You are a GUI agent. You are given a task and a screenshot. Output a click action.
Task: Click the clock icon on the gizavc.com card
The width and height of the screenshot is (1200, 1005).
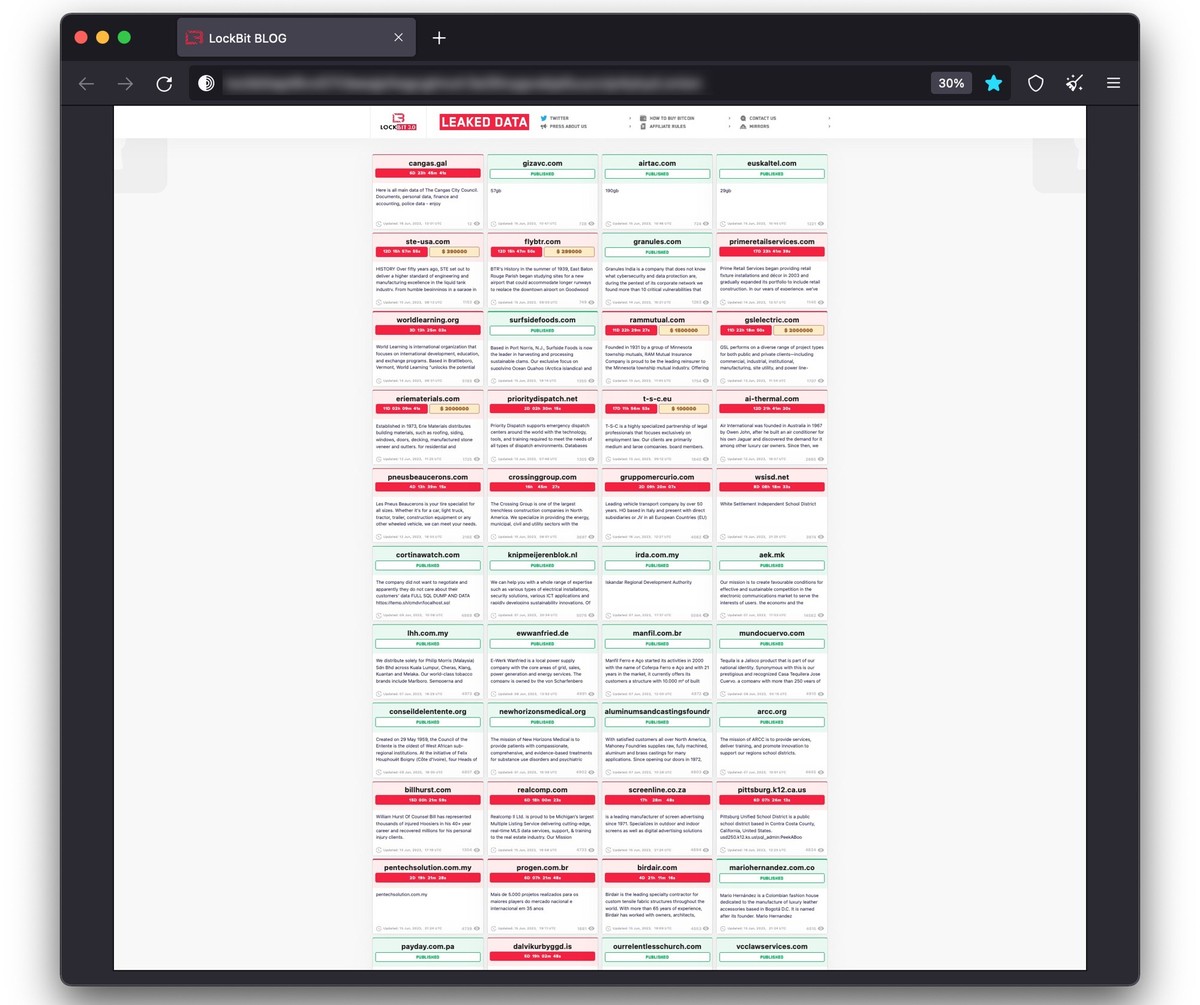(x=494, y=224)
